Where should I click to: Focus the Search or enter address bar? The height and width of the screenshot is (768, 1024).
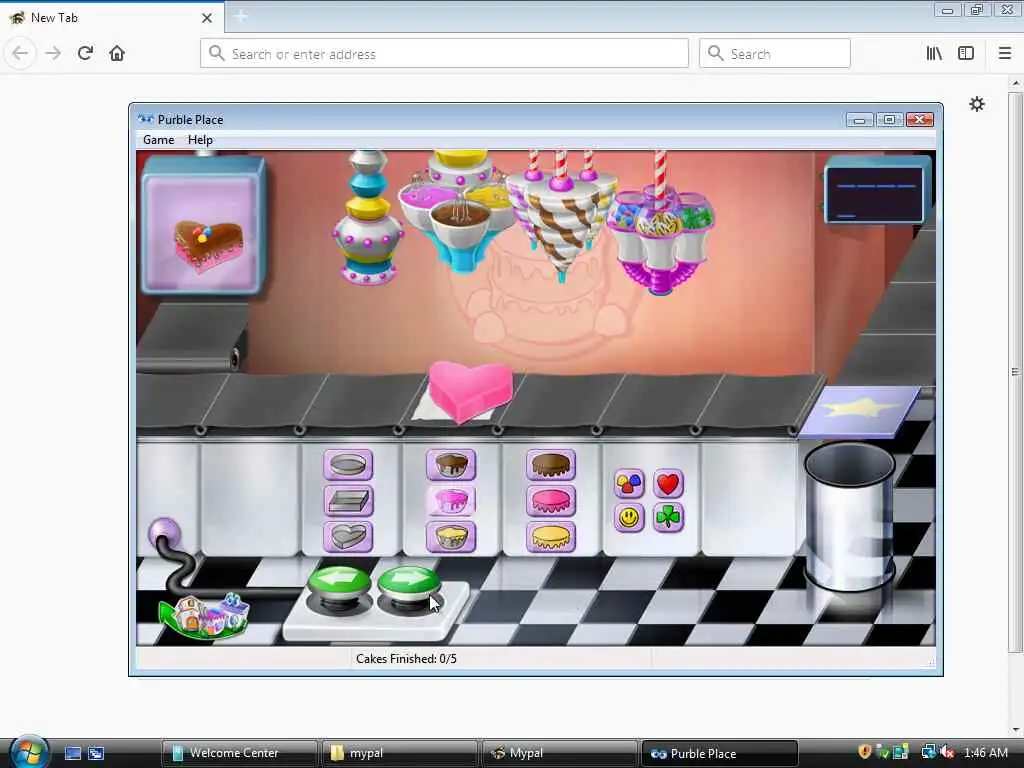click(x=444, y=54)
